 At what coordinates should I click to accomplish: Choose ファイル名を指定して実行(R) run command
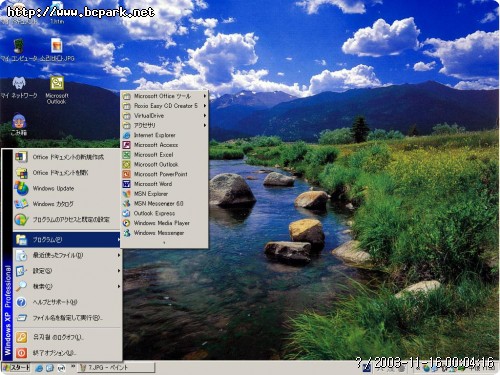tap(67, 318)
